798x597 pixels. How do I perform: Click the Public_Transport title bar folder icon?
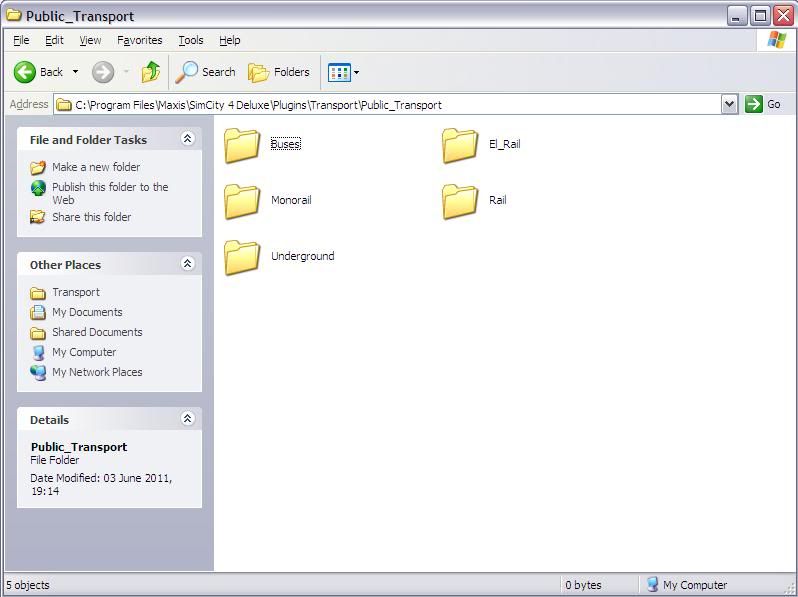click(x=13, y=15)
